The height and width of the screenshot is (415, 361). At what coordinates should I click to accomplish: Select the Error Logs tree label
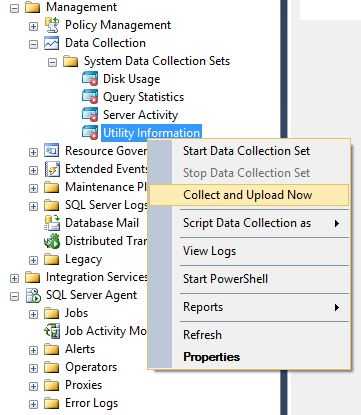91,403
